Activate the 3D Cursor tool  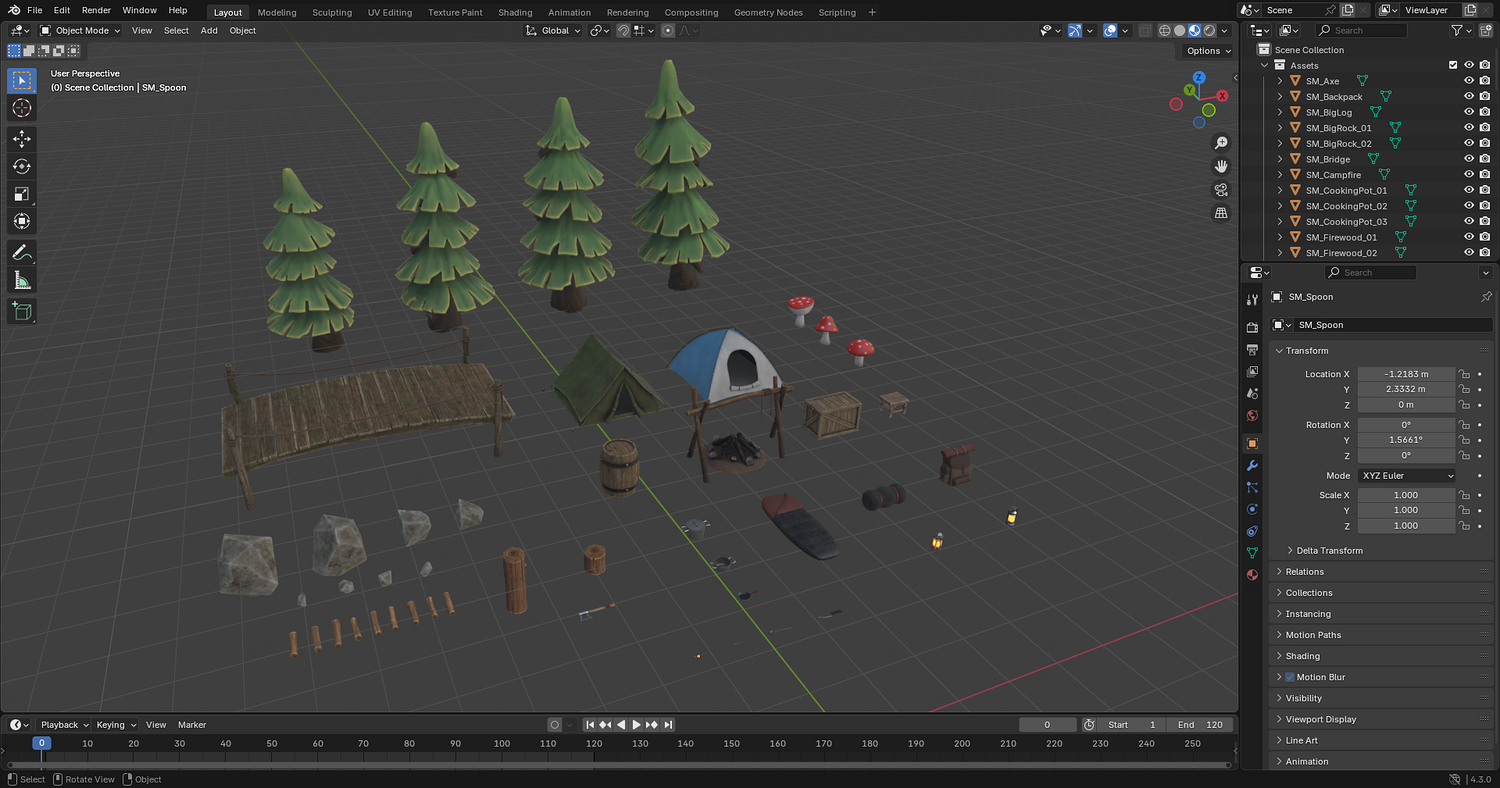click(x=22, y=108)
